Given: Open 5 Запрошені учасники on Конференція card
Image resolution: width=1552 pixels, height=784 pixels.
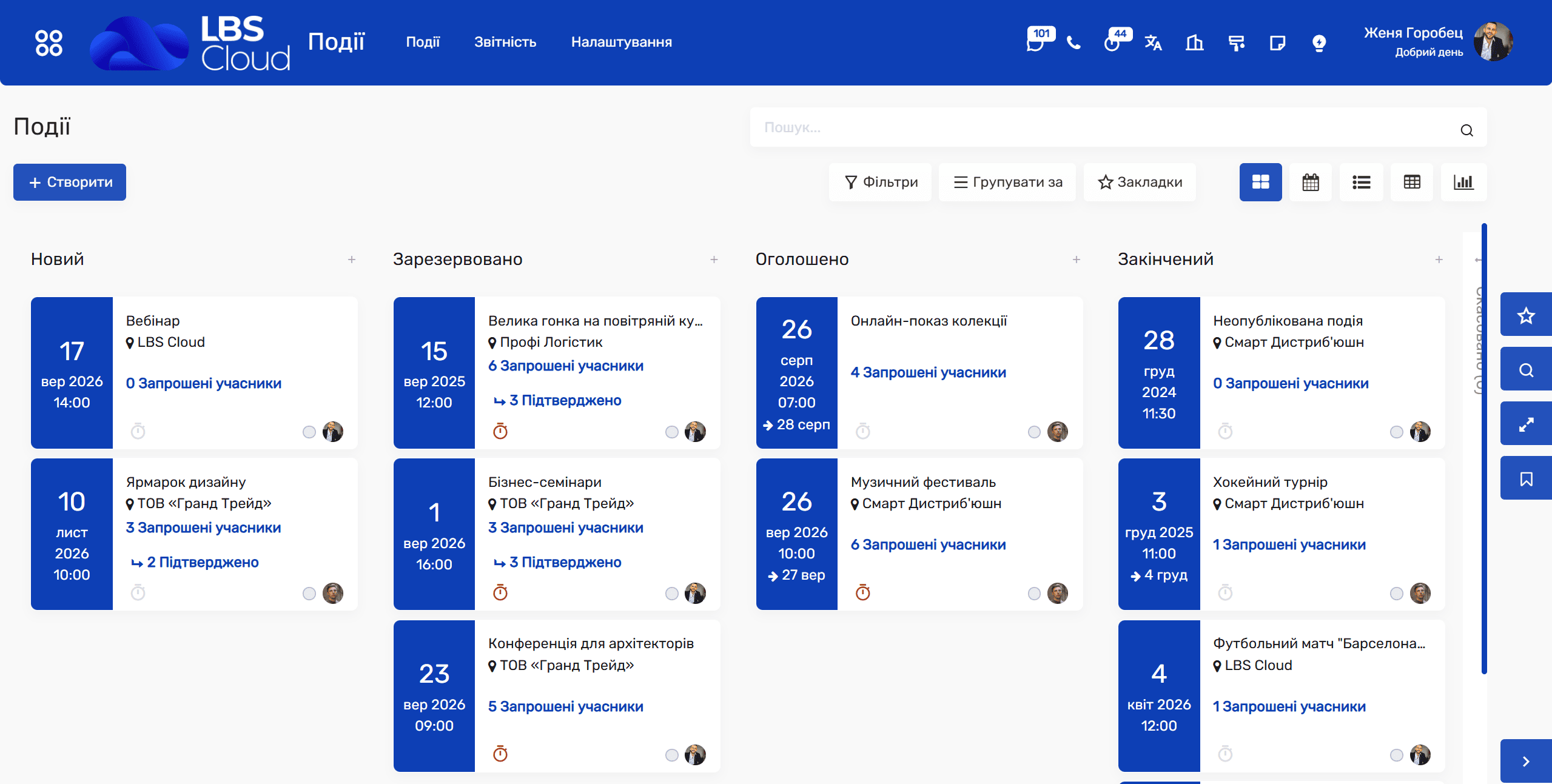Looking at the screenshot, I should [x=565, y=706].
